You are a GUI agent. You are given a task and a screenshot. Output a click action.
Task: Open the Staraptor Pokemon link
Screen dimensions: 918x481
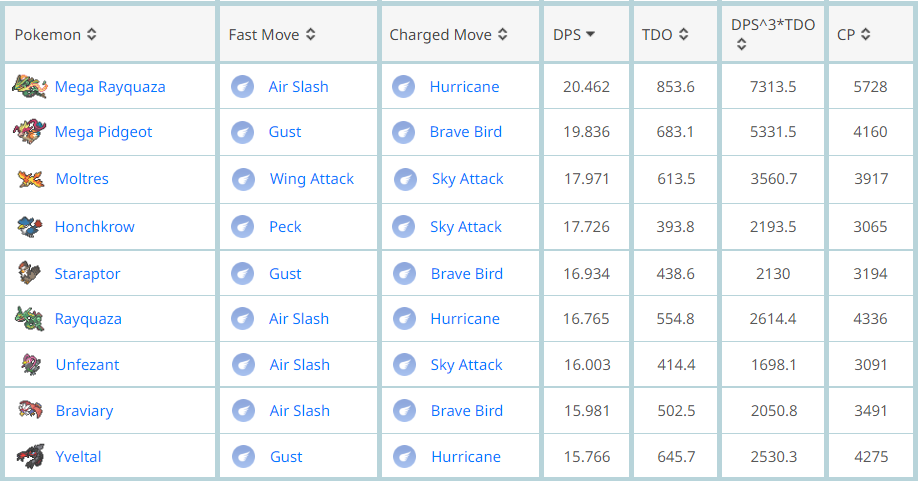click(x=87, y=274)
